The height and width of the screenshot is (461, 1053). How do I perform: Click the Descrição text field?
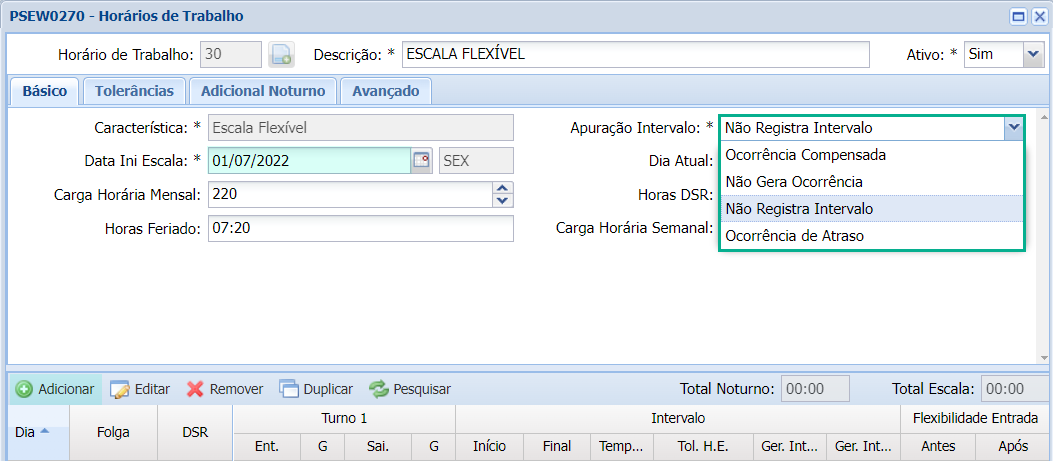(x=636, y=55)
